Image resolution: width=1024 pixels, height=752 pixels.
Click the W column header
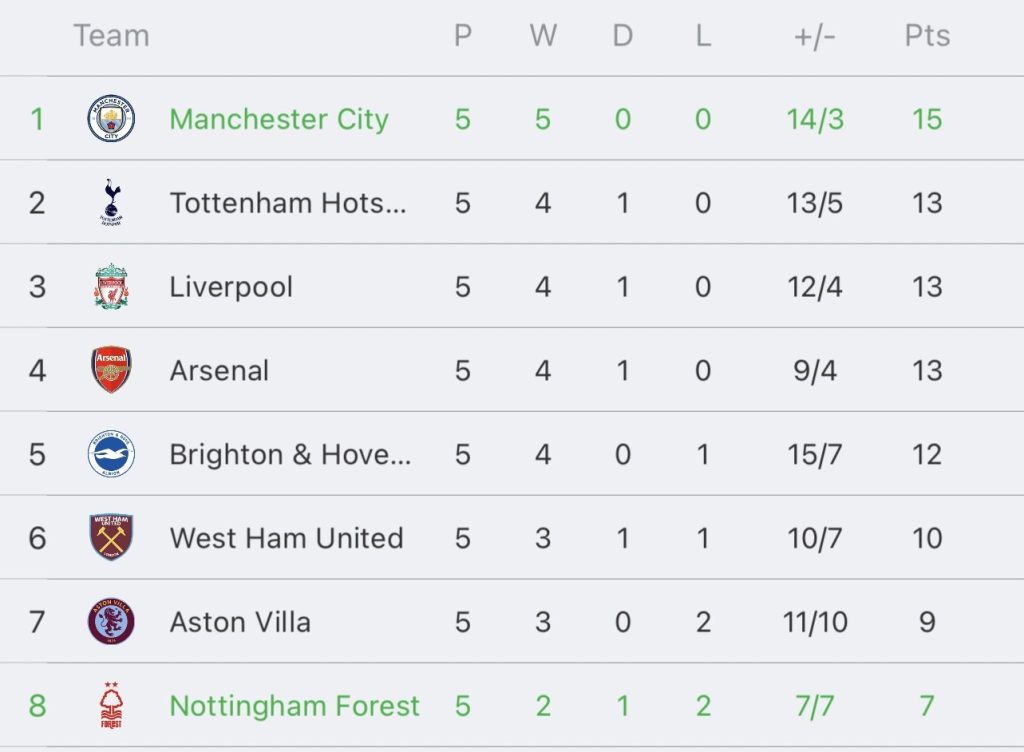click(x=543, y=36)
